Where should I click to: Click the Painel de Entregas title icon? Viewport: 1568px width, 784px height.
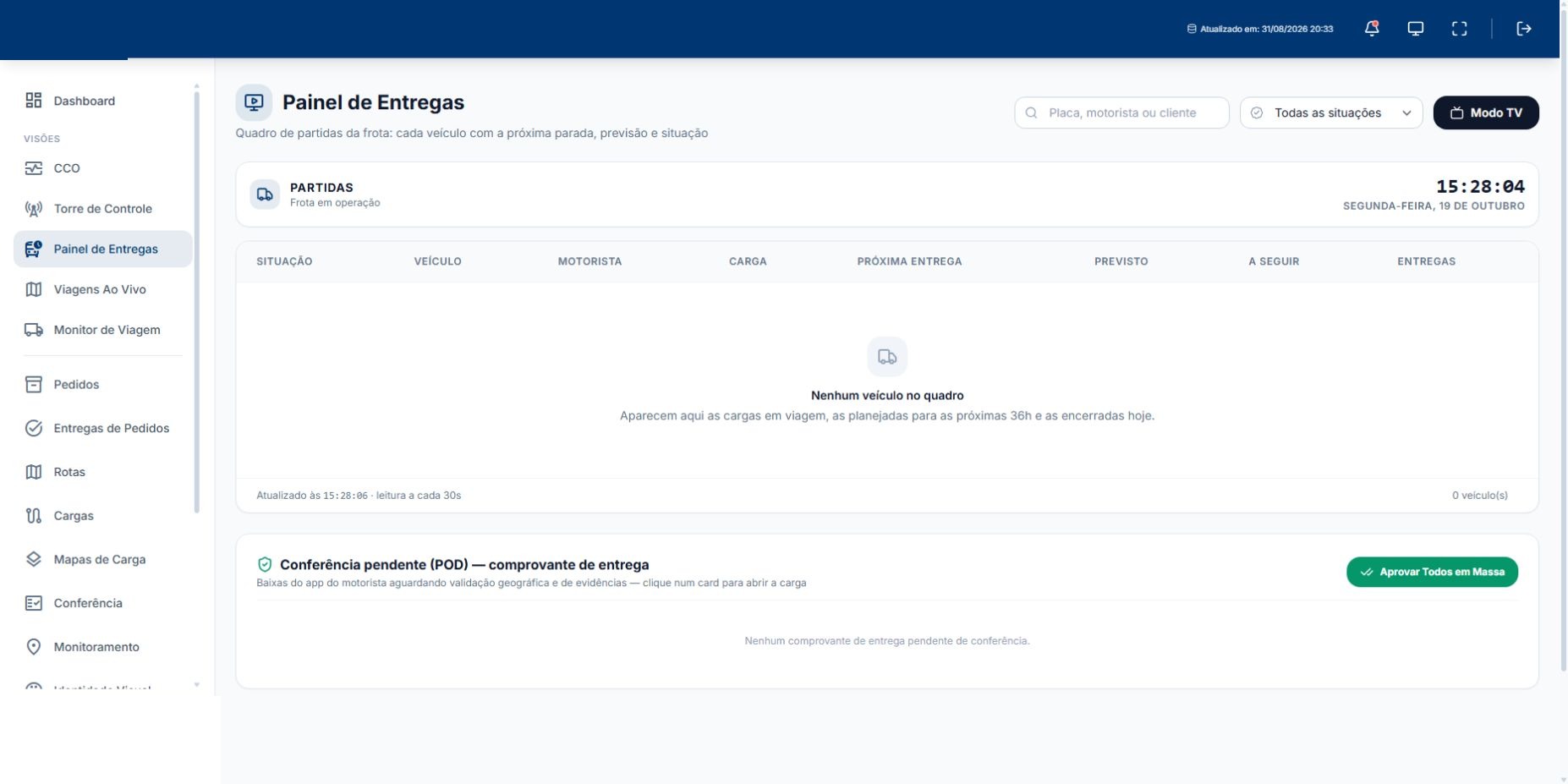pyautogui.click(x=254, y=102)
